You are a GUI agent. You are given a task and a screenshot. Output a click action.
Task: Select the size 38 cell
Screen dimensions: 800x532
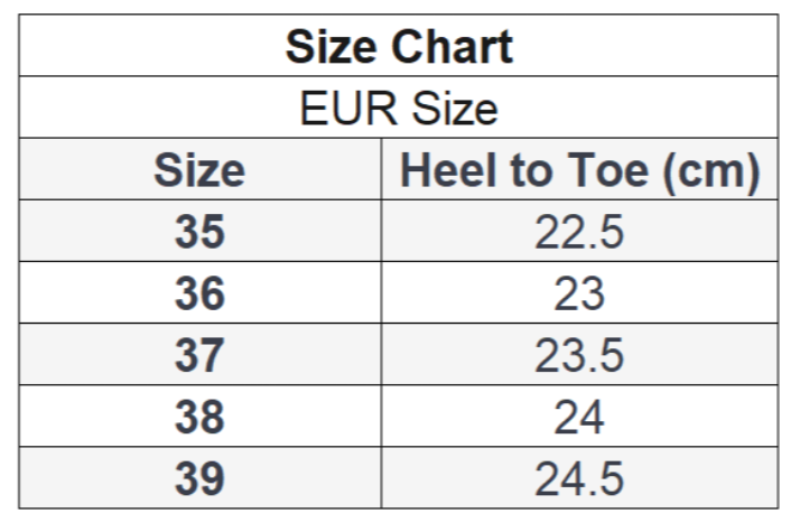[x=200, y=417]
